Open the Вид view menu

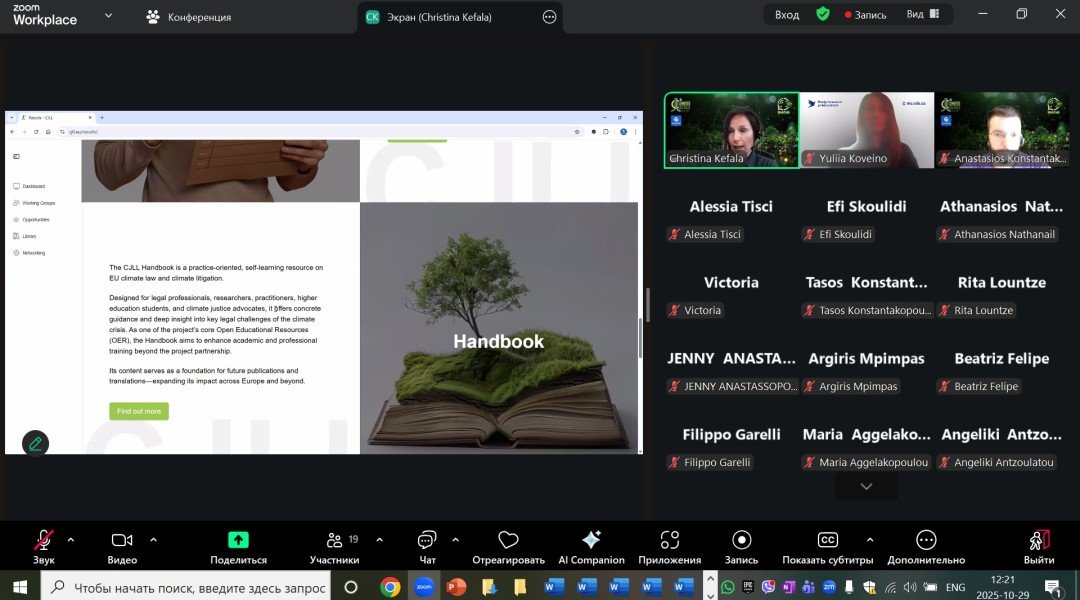(x=922, y=14)
